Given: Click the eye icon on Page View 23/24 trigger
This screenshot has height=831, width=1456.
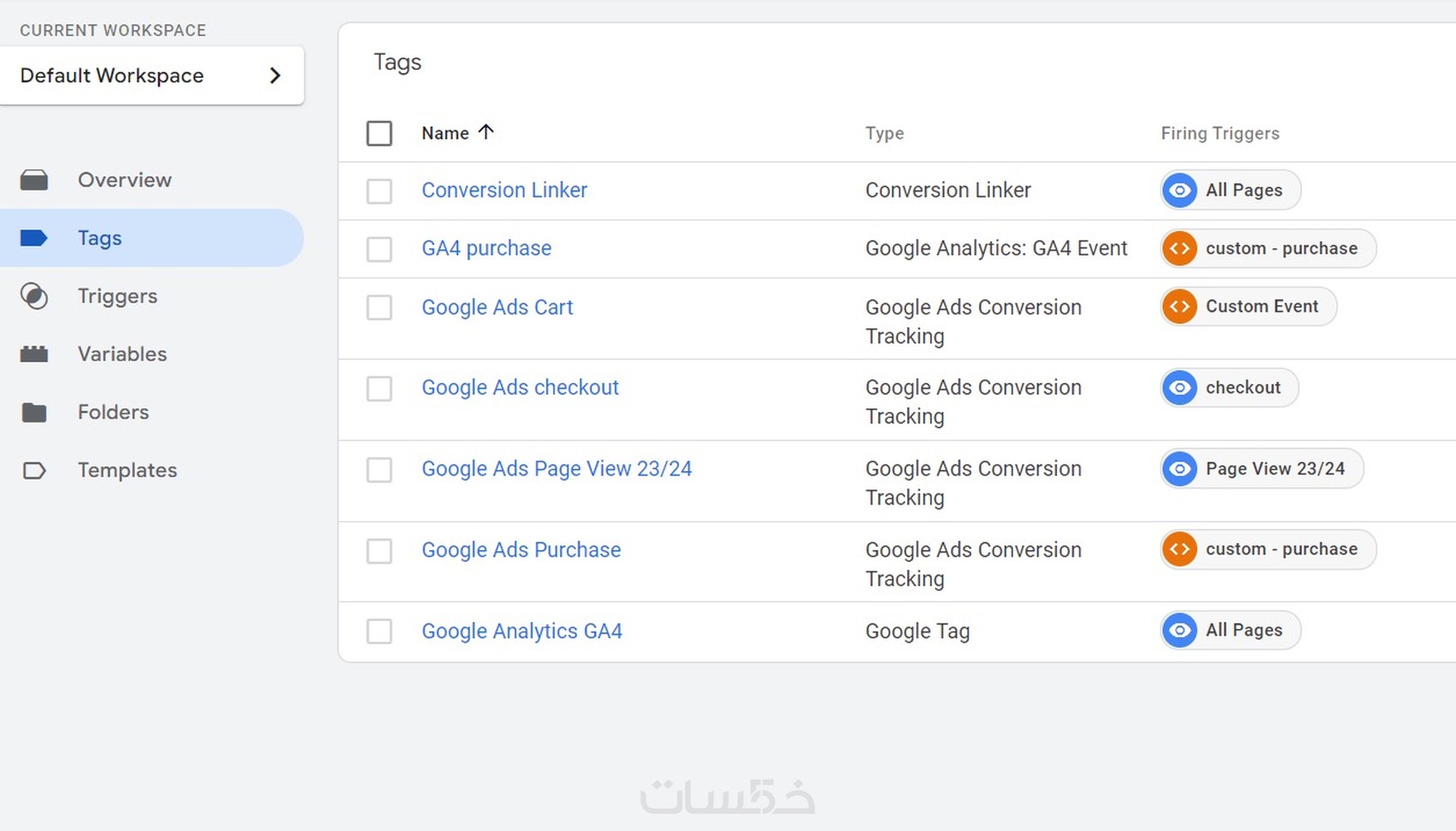Looking at the screenshot, I should pyautogui.click(x=1179, y=469).
